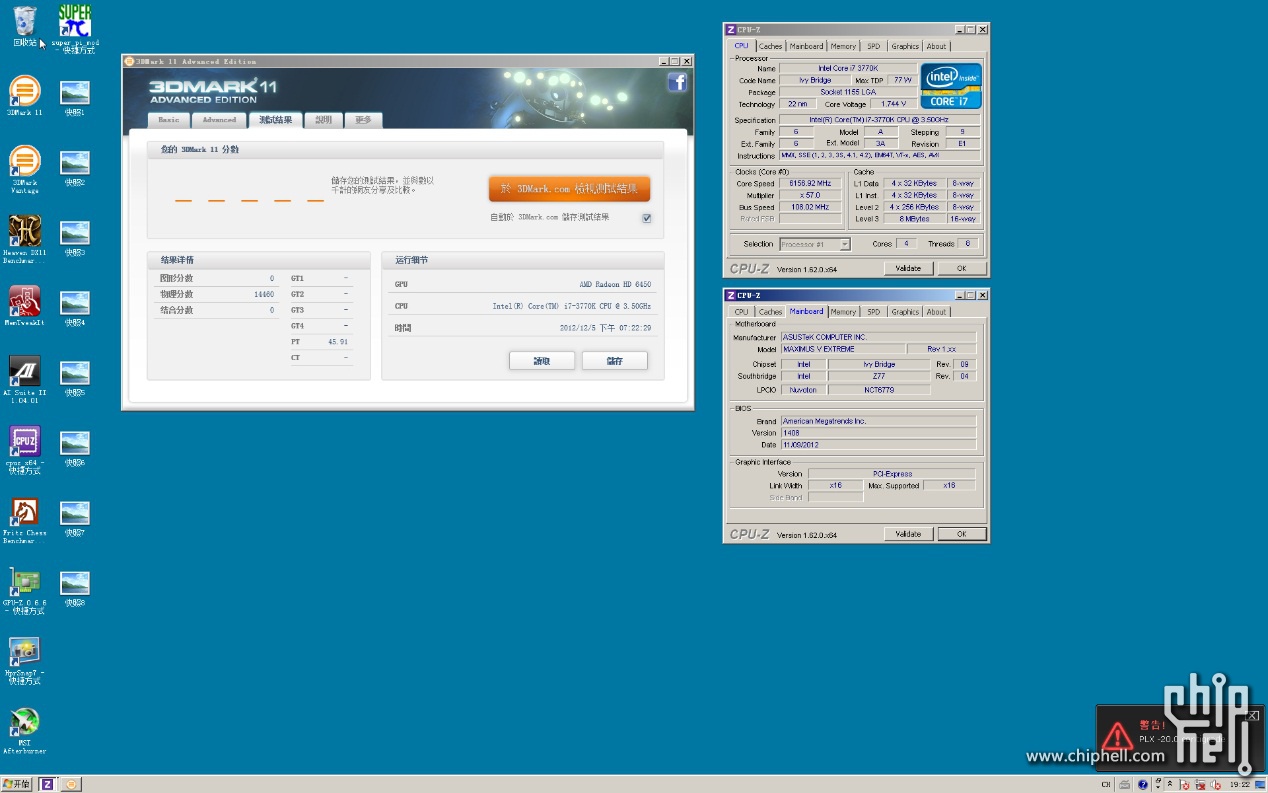Select the 快照7 image file on desktop
Screen dimensions: 1268x793
[x=75, y=518]
